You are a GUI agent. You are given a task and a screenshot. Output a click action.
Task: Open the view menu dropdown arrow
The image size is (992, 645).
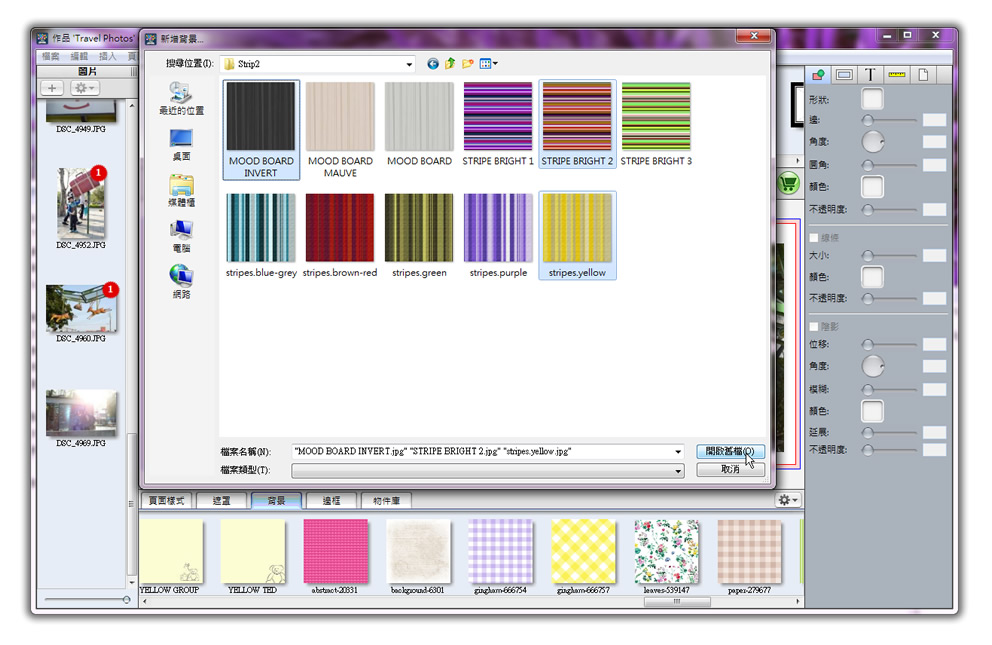[495, 64]
